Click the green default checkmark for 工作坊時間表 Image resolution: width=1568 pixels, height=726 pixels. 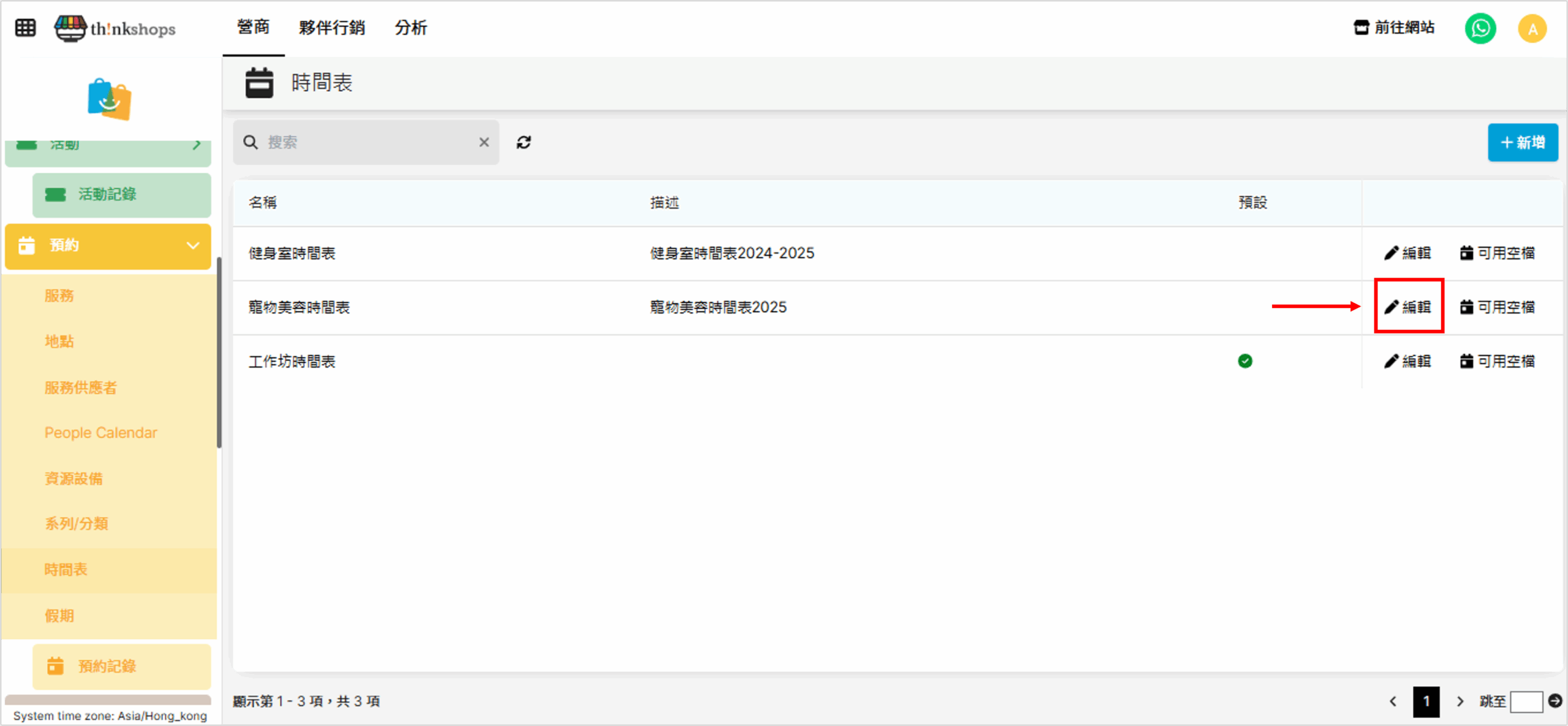point(1245,361)
